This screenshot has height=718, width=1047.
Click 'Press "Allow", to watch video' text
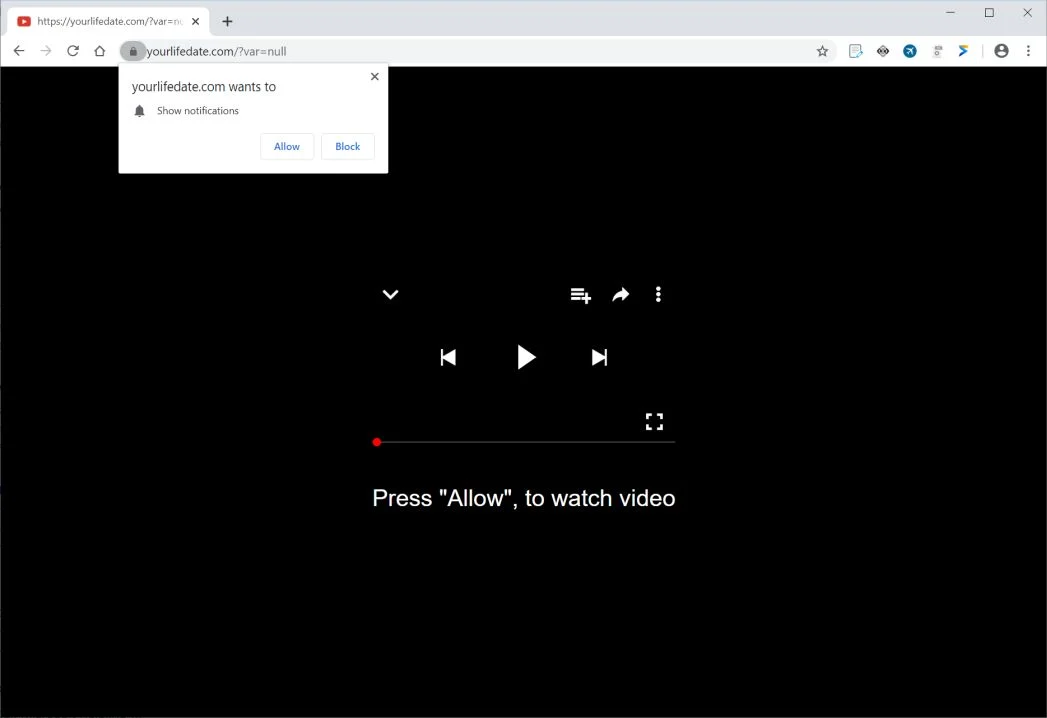click(x=524, y=498)
